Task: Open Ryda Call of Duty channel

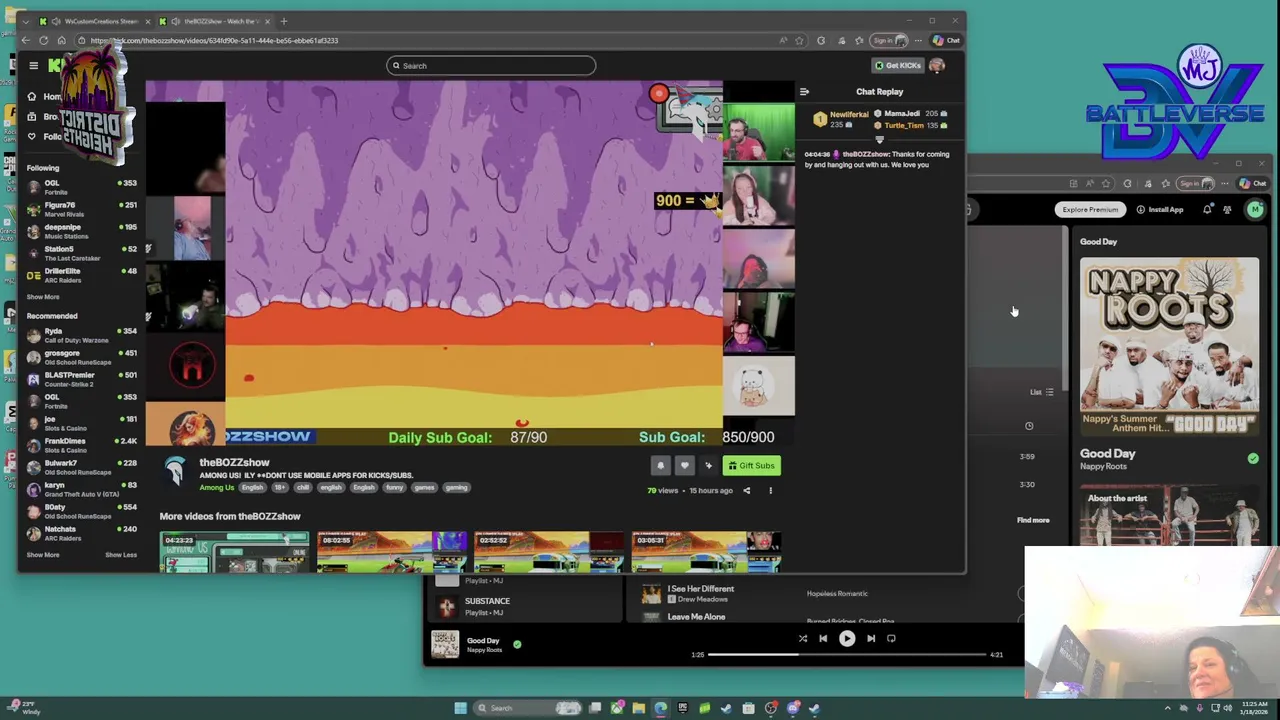Action: click(82, 335)
